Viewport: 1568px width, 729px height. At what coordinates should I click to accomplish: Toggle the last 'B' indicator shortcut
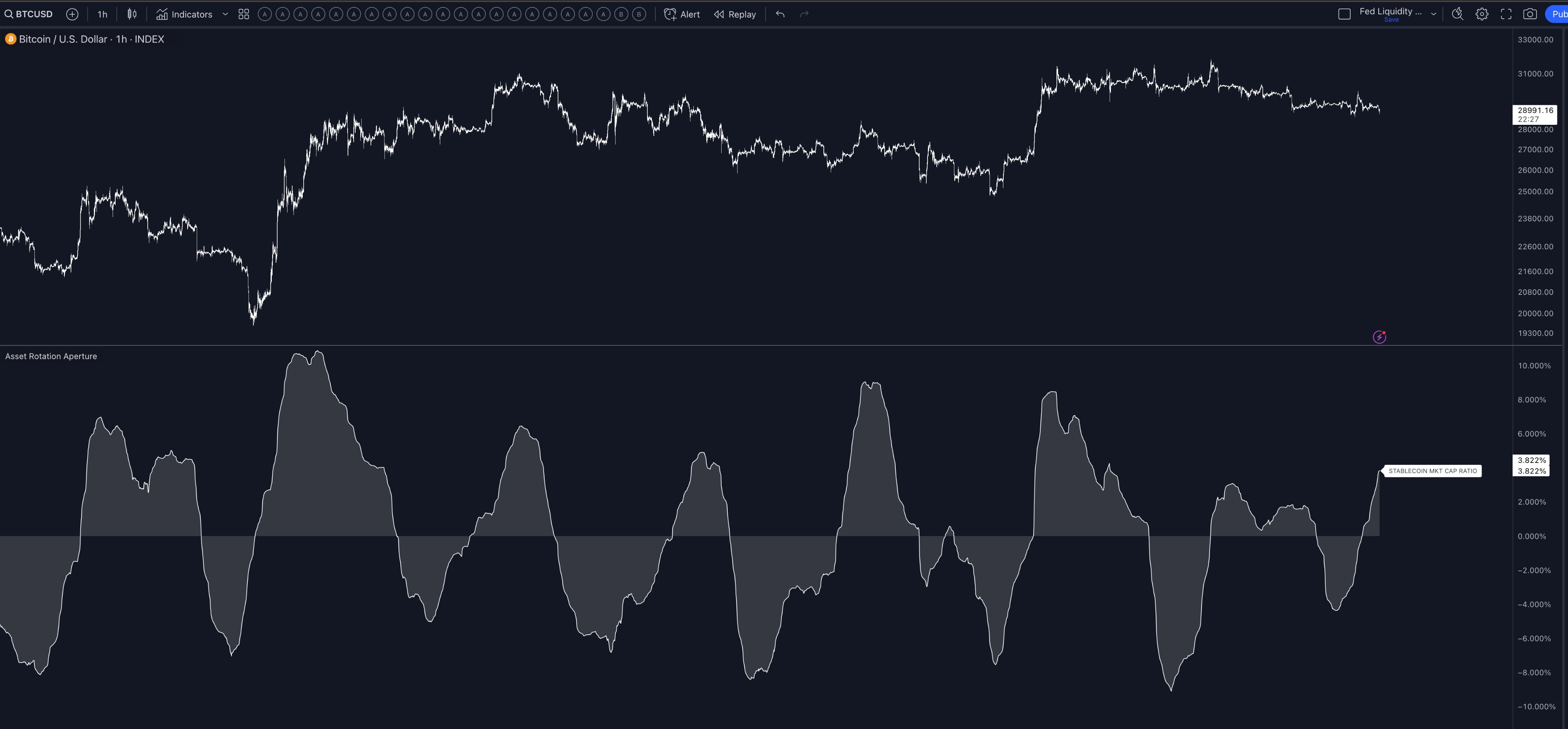(639, 14)
